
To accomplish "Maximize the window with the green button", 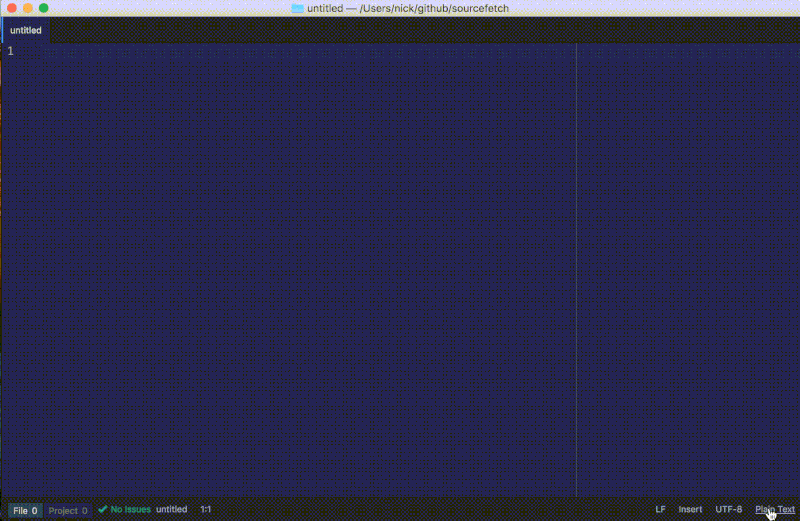I will click(43, 8).
